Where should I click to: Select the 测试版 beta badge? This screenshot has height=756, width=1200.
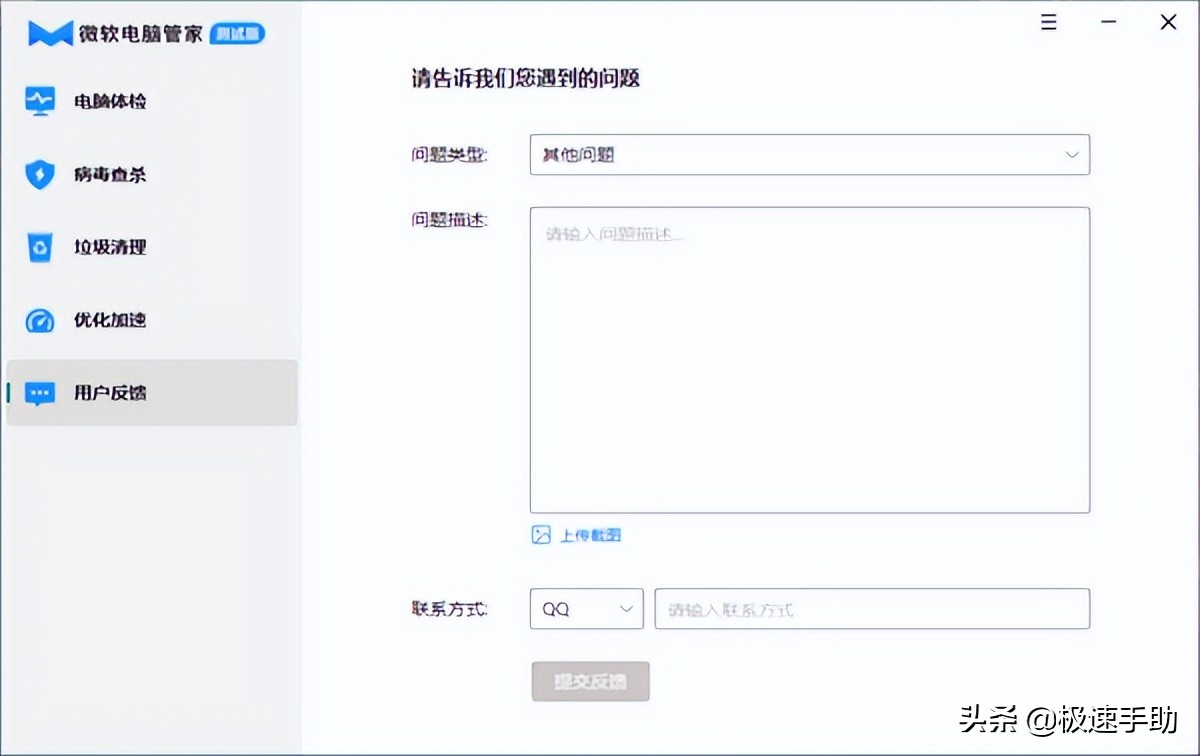(x=237, y=33)
